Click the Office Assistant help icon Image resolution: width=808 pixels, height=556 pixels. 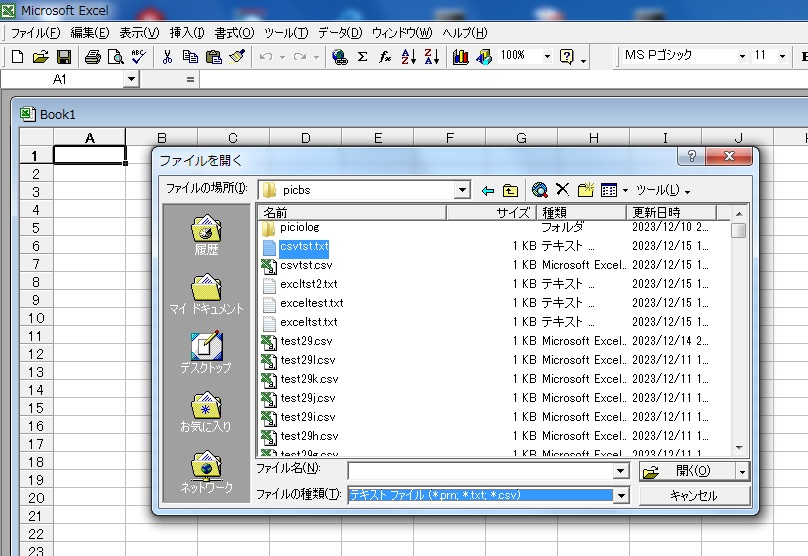click(566, 57)
